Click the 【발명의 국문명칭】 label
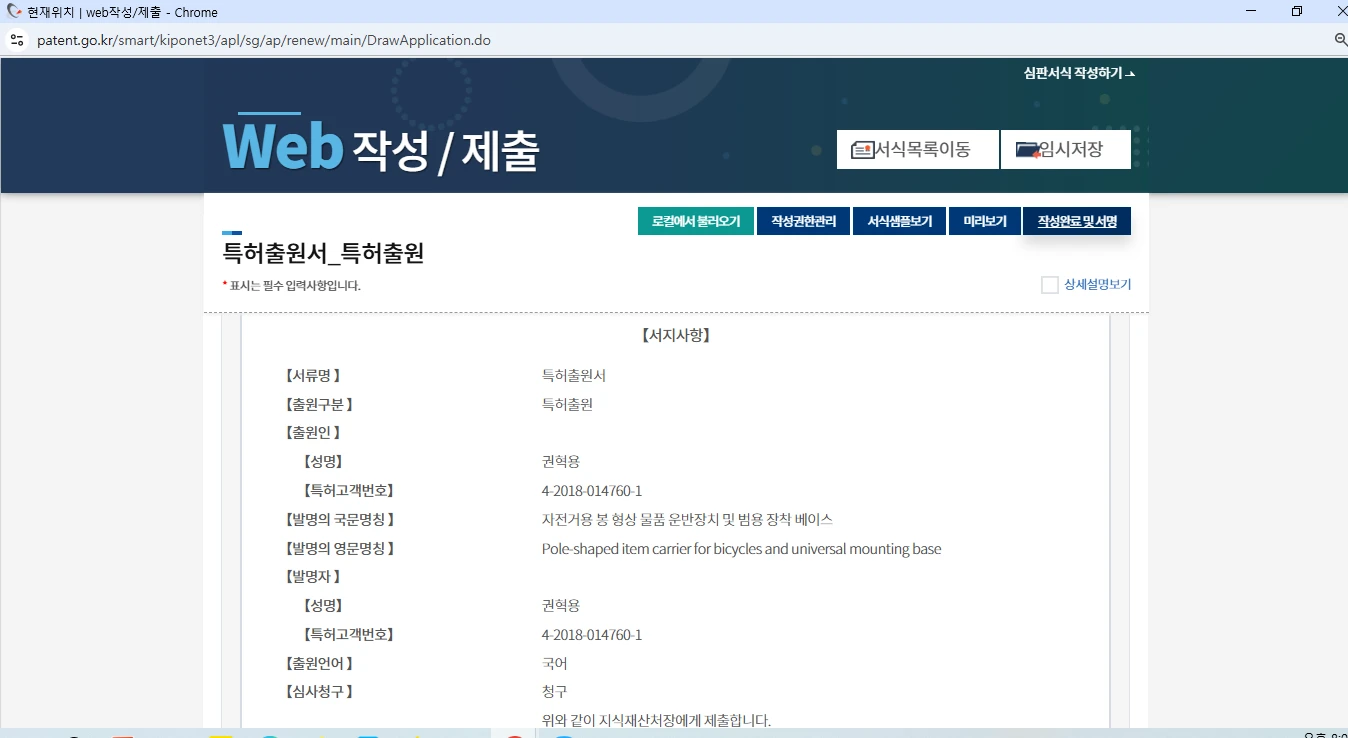 pyautogui.click(x=340, y=520)
